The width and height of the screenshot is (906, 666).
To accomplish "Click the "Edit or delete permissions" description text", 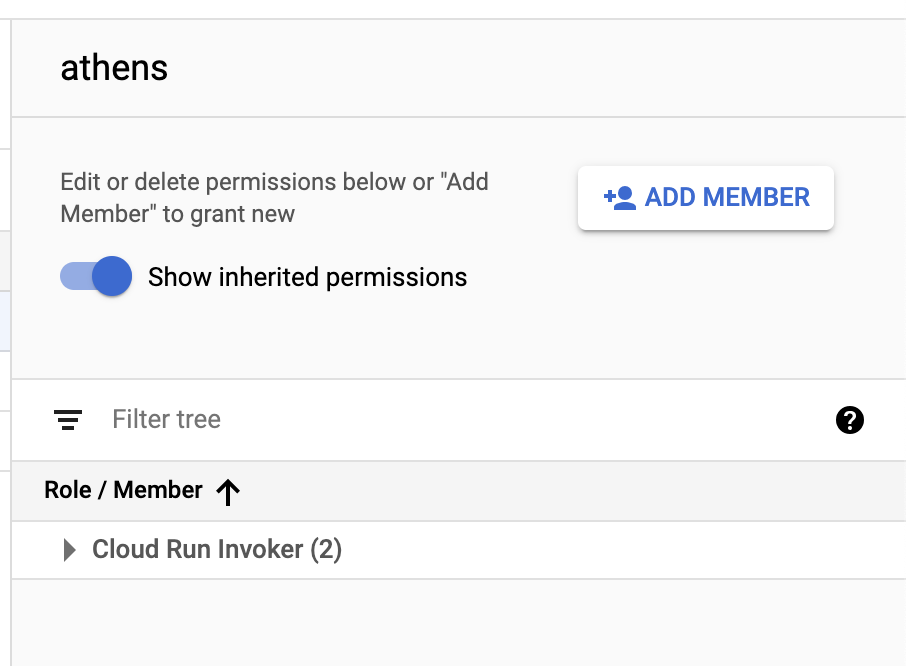I will (x=274, y=198).
